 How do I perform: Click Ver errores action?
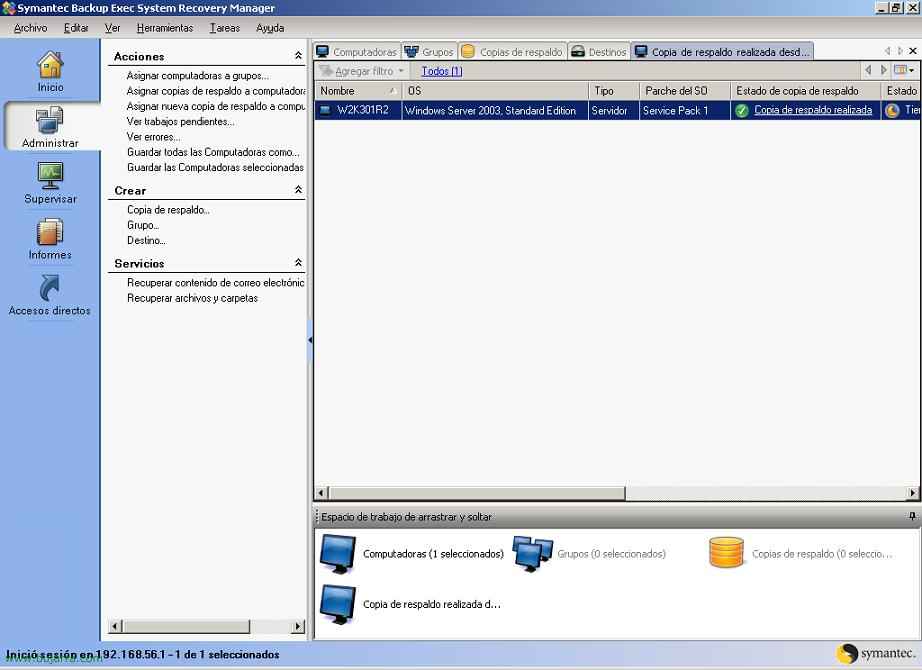tap(153, 136)
